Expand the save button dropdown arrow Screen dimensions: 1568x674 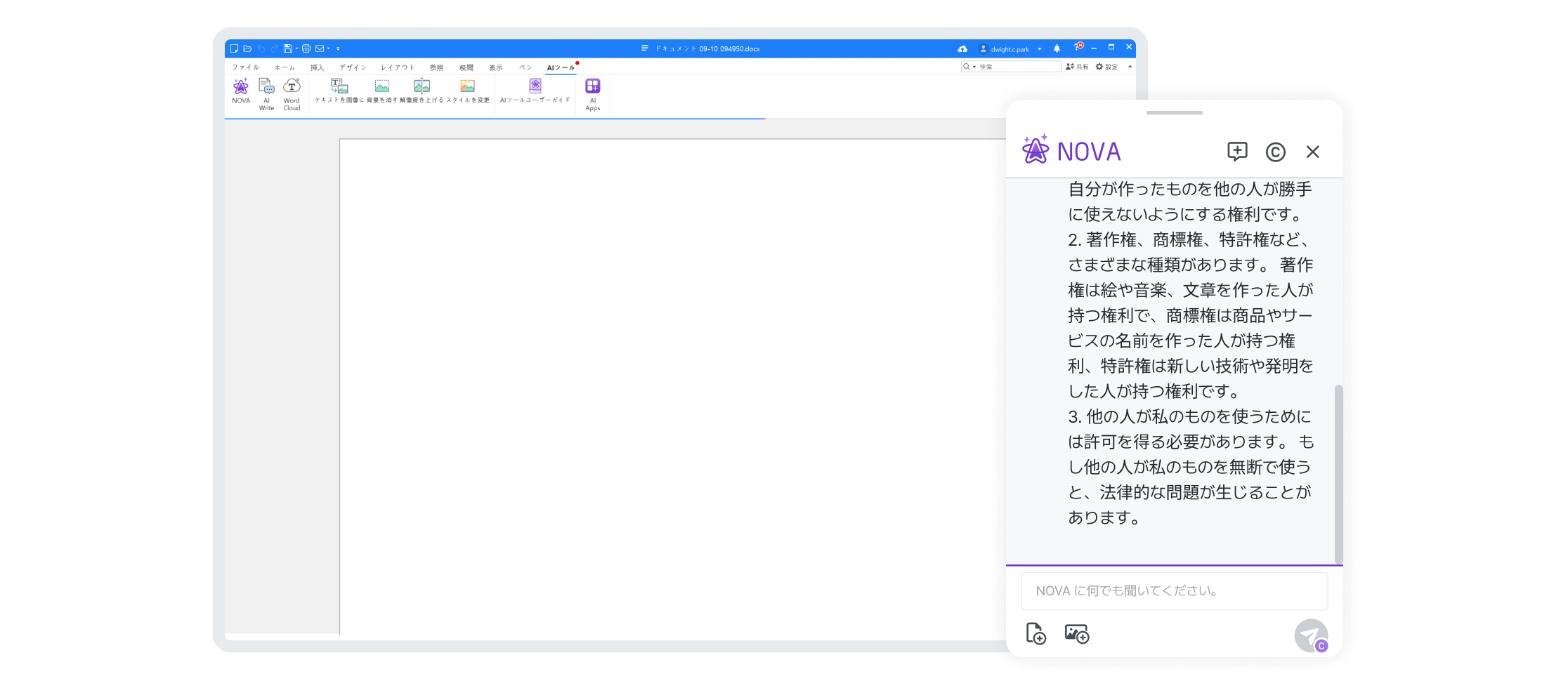point(296,48)
